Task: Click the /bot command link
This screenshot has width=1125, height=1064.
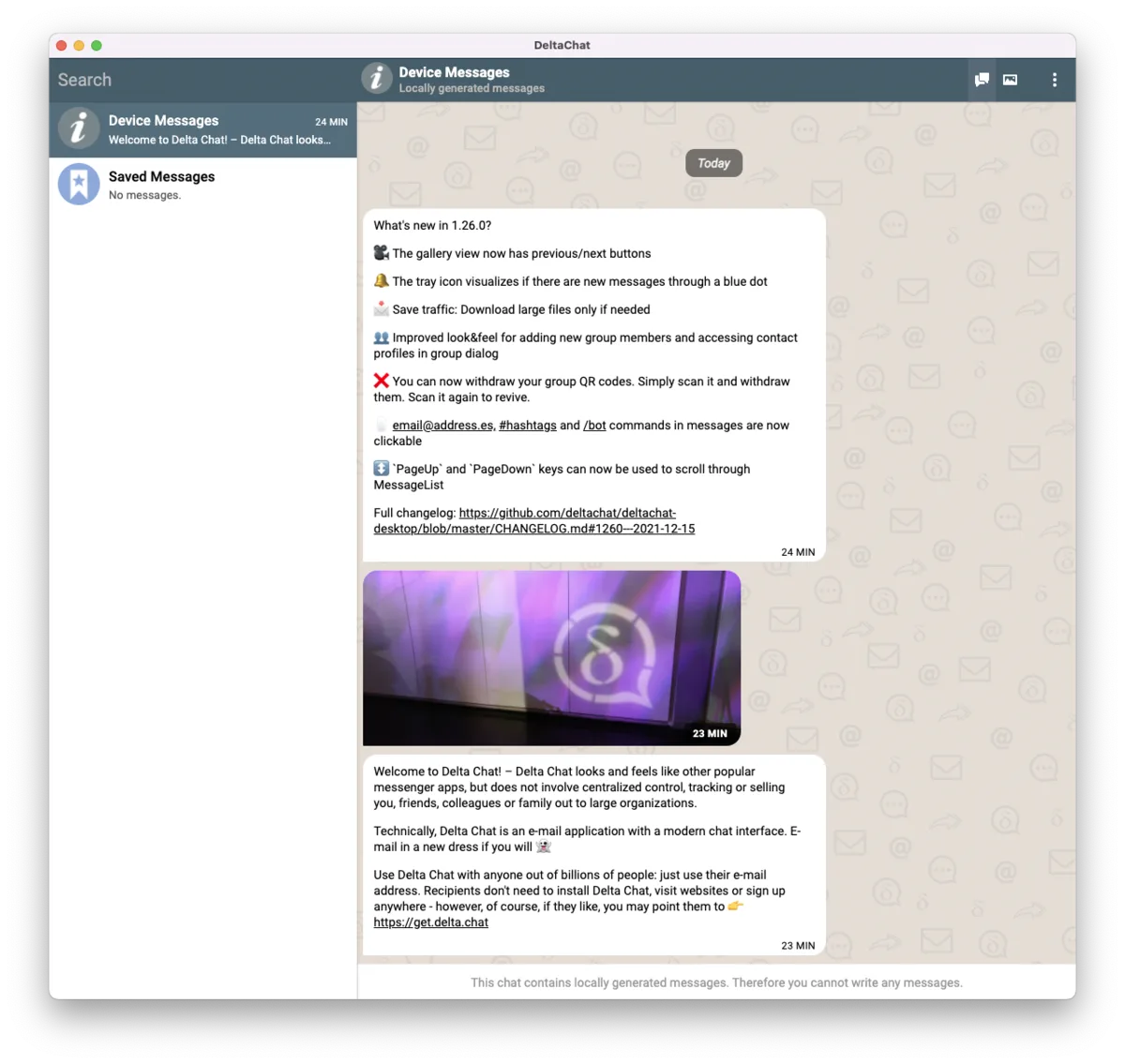Action: [594, 426]
